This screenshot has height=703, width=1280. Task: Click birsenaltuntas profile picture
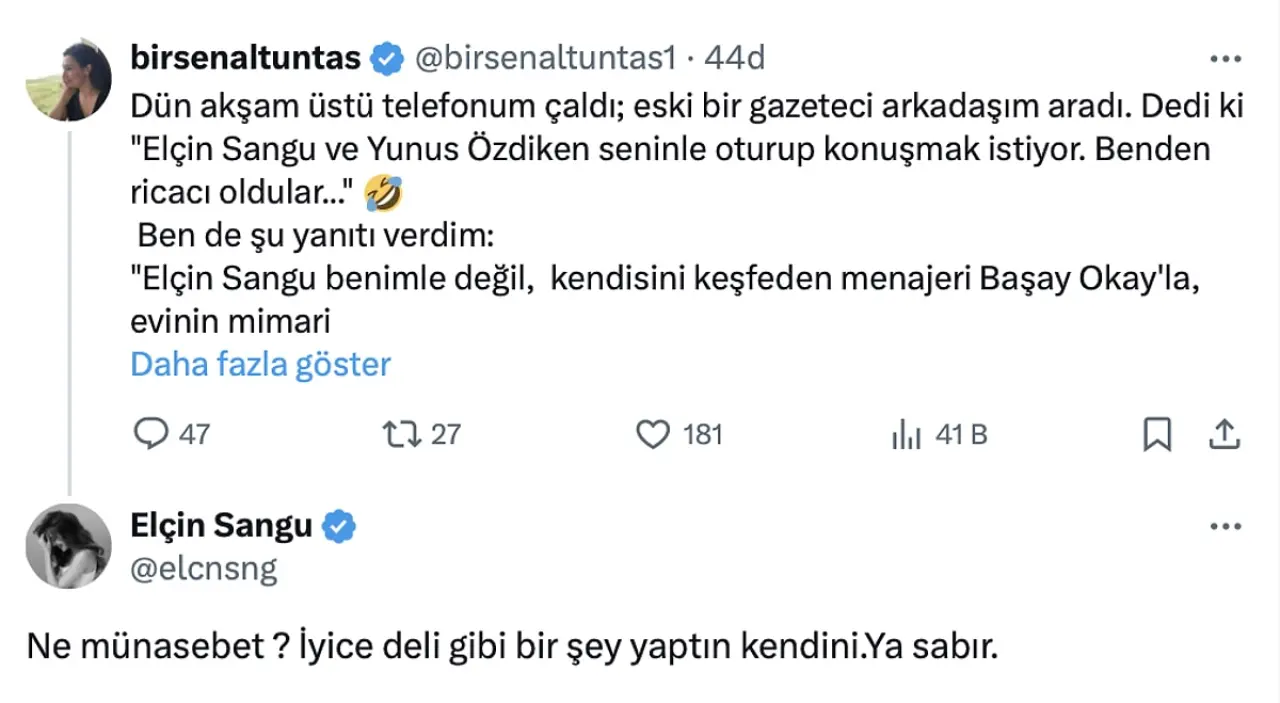68,79
